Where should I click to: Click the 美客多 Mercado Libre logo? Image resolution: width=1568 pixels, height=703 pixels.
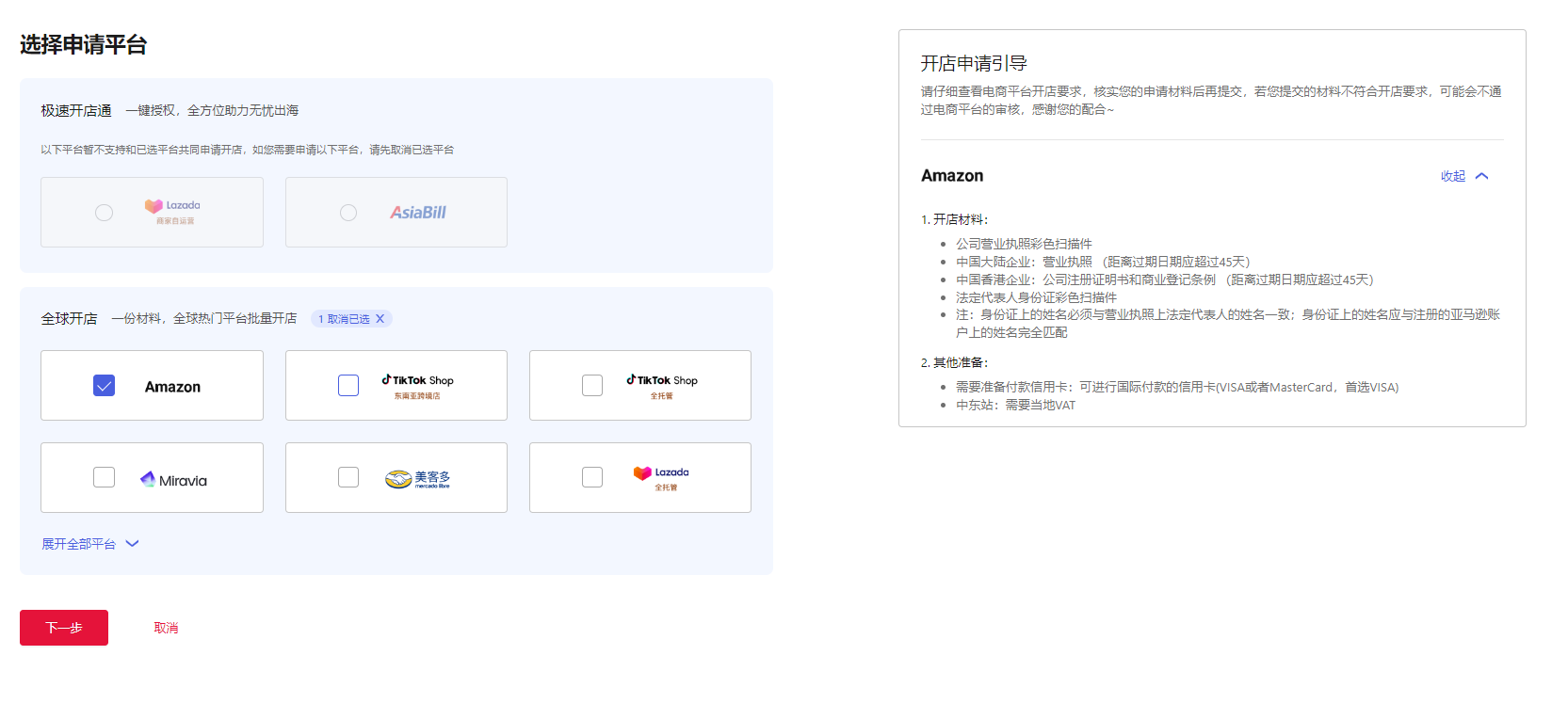point(417,479)
